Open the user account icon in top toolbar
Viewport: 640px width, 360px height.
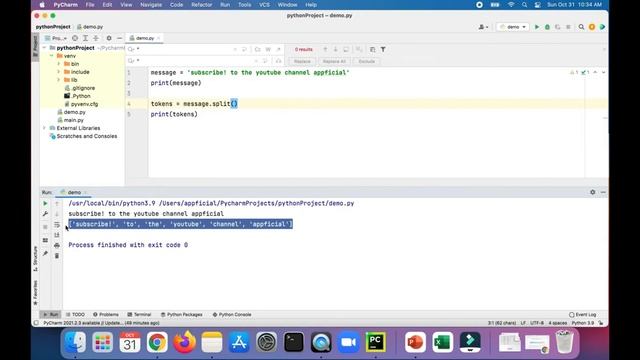[483, 27]
